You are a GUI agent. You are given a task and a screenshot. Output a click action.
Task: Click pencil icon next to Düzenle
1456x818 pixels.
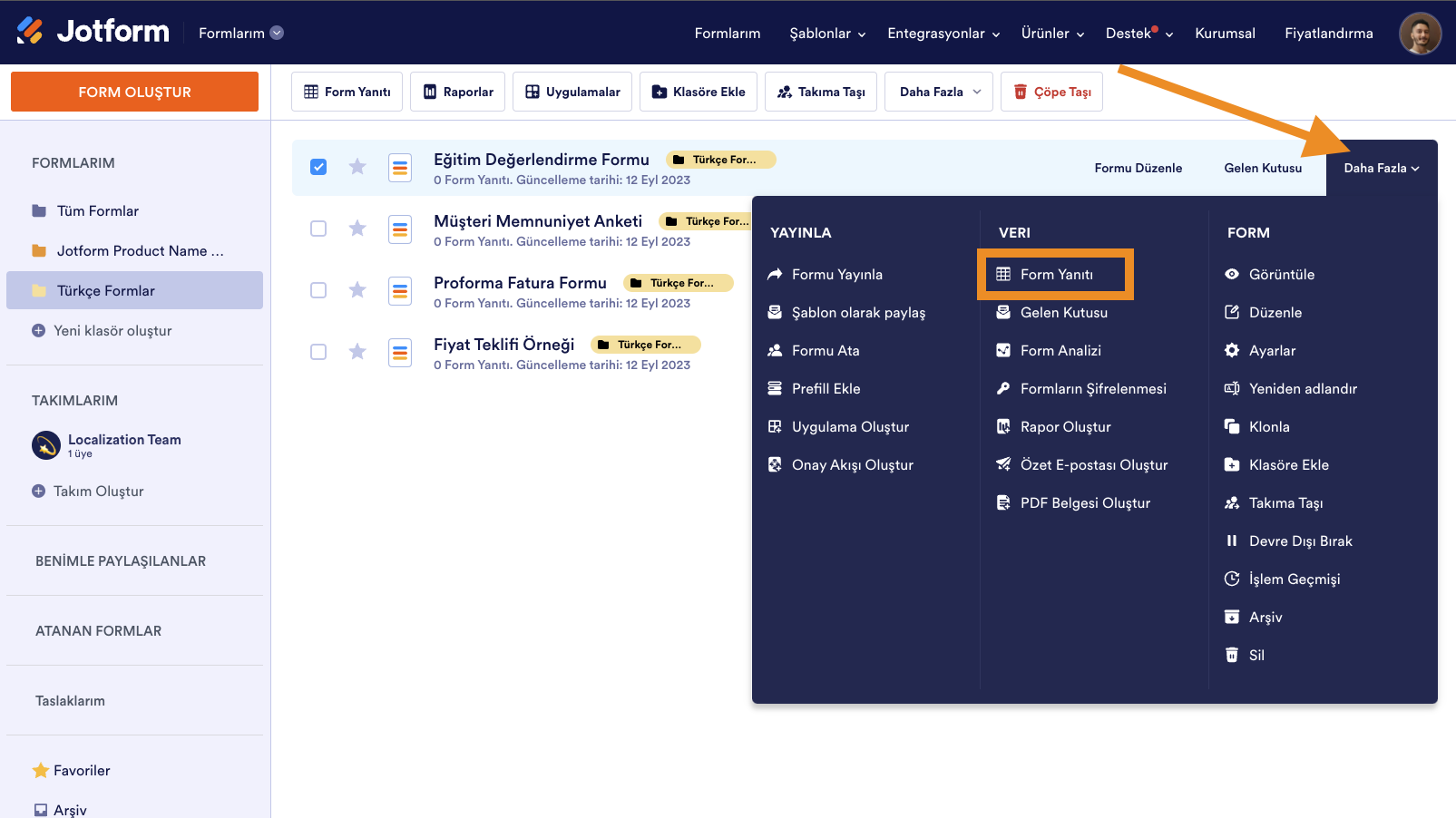[x=1232, y=312]
